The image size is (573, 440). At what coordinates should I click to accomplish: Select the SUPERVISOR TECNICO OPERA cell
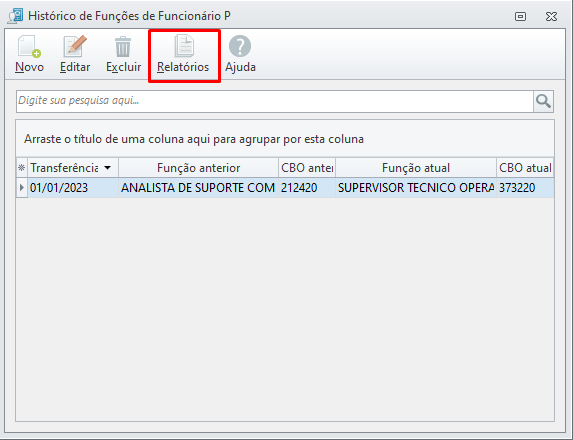point(416,187)
